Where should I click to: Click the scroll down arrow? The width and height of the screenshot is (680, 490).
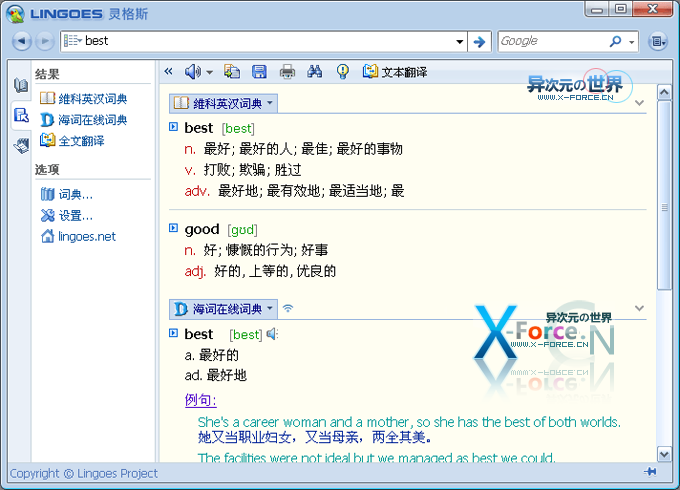(664, 454)
